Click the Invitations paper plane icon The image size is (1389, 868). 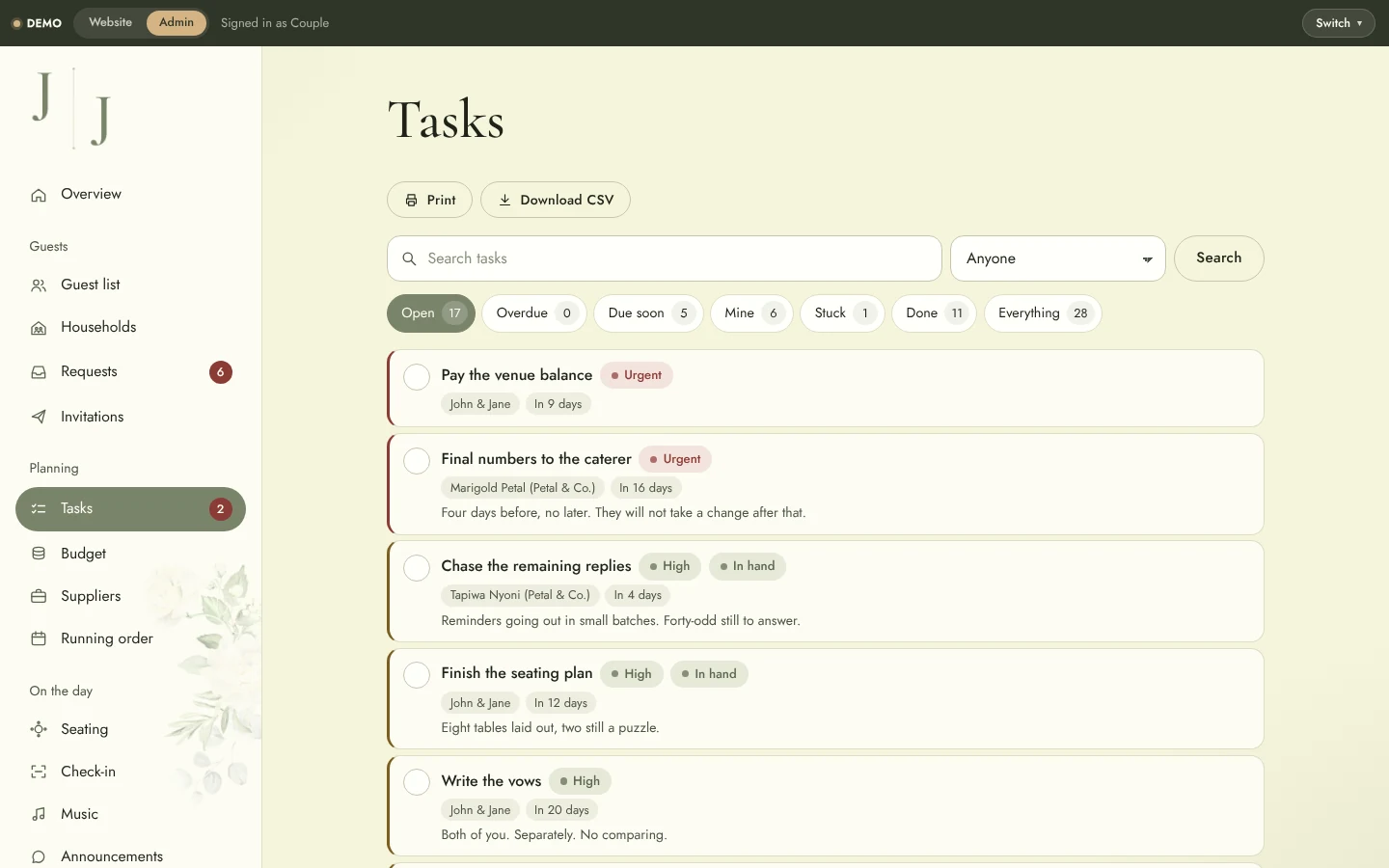39,418
